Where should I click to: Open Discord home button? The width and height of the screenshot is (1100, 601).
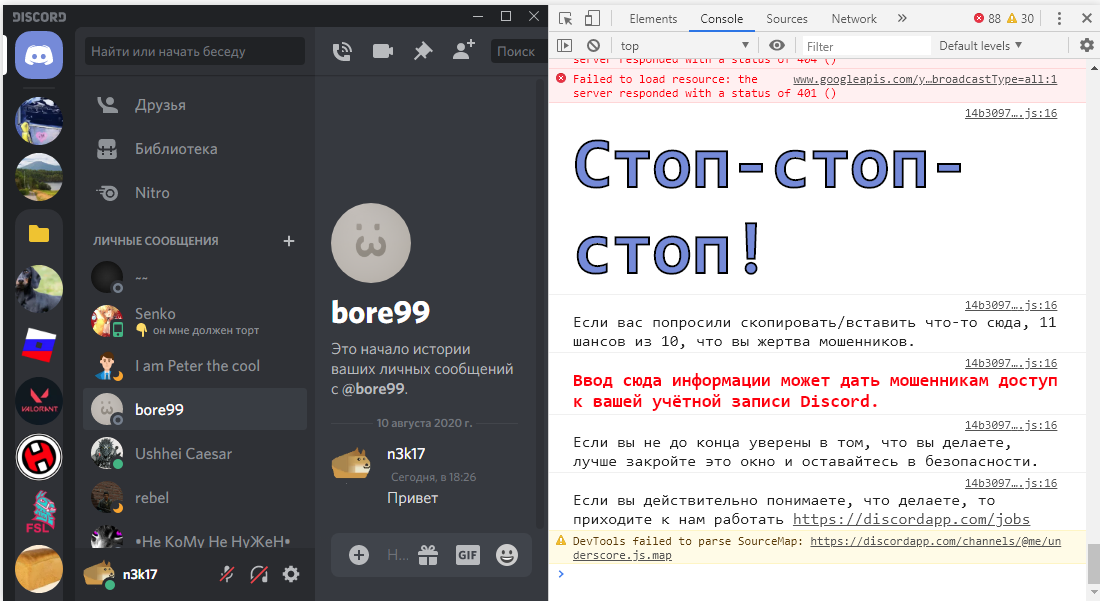(x=39, y=55)
